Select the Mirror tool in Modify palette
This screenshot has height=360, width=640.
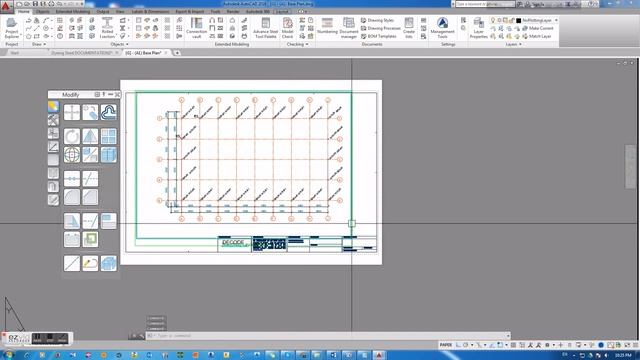(x=90, y=136)
